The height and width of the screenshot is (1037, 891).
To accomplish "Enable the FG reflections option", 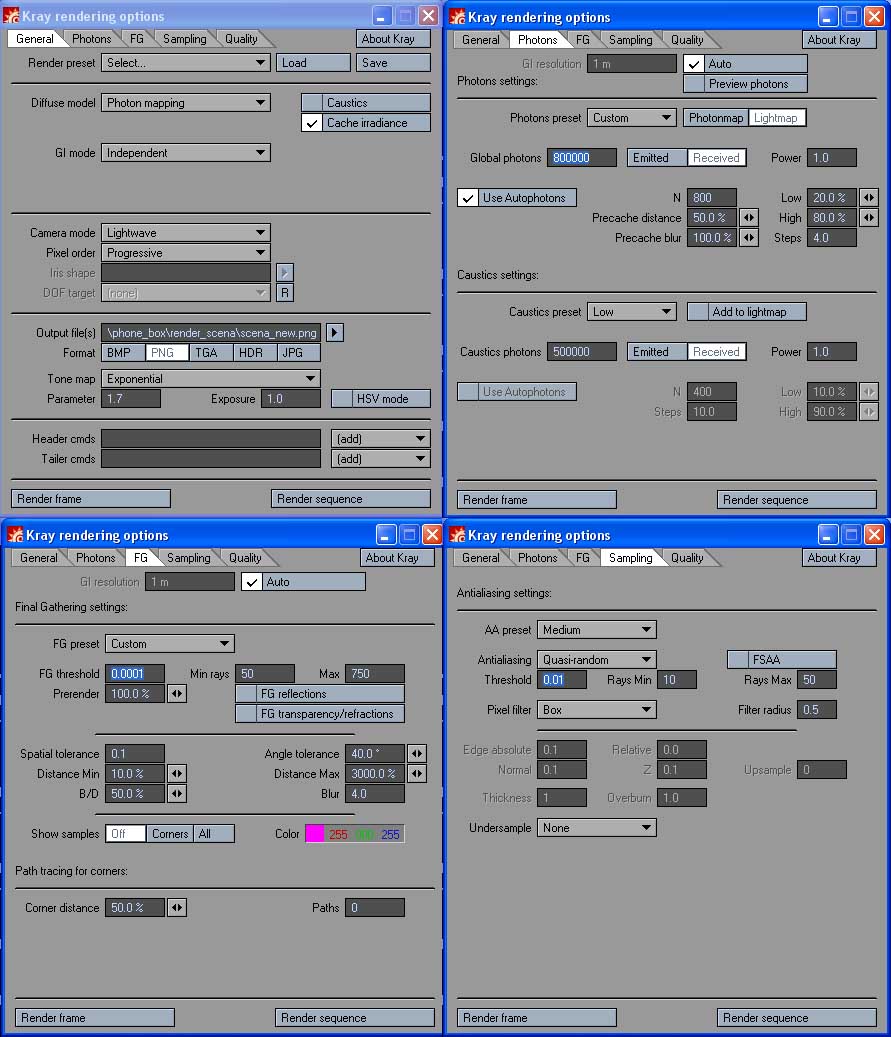I will (x=246, y=694).
